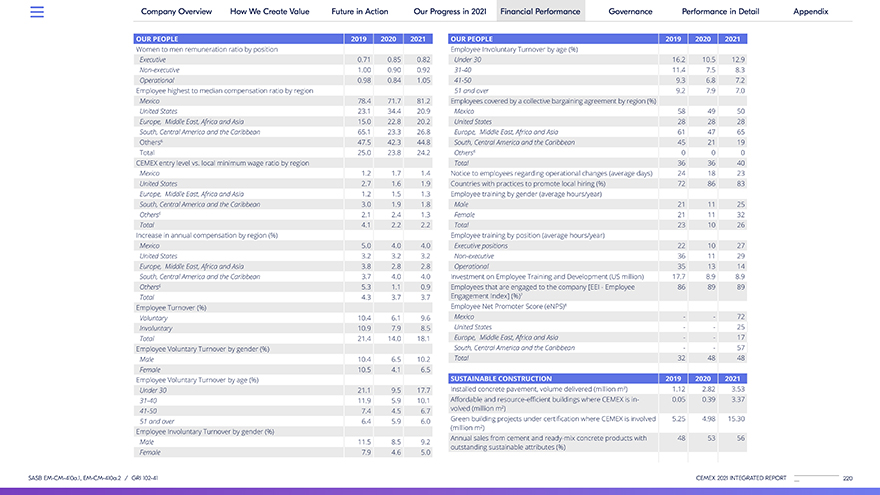Open the How We Create Value tab

[x=269, y=12]
